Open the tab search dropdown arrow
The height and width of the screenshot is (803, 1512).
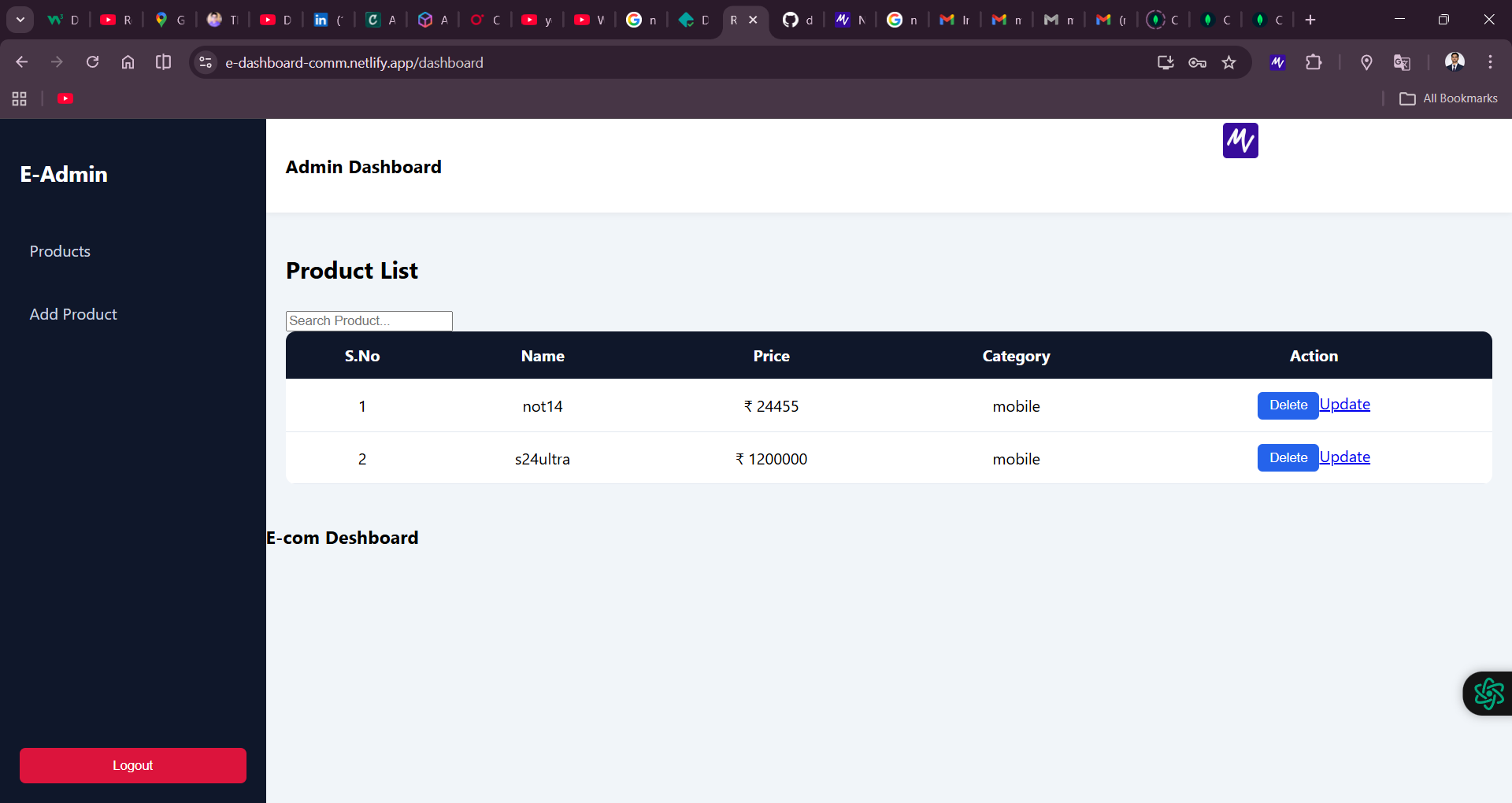20,19
